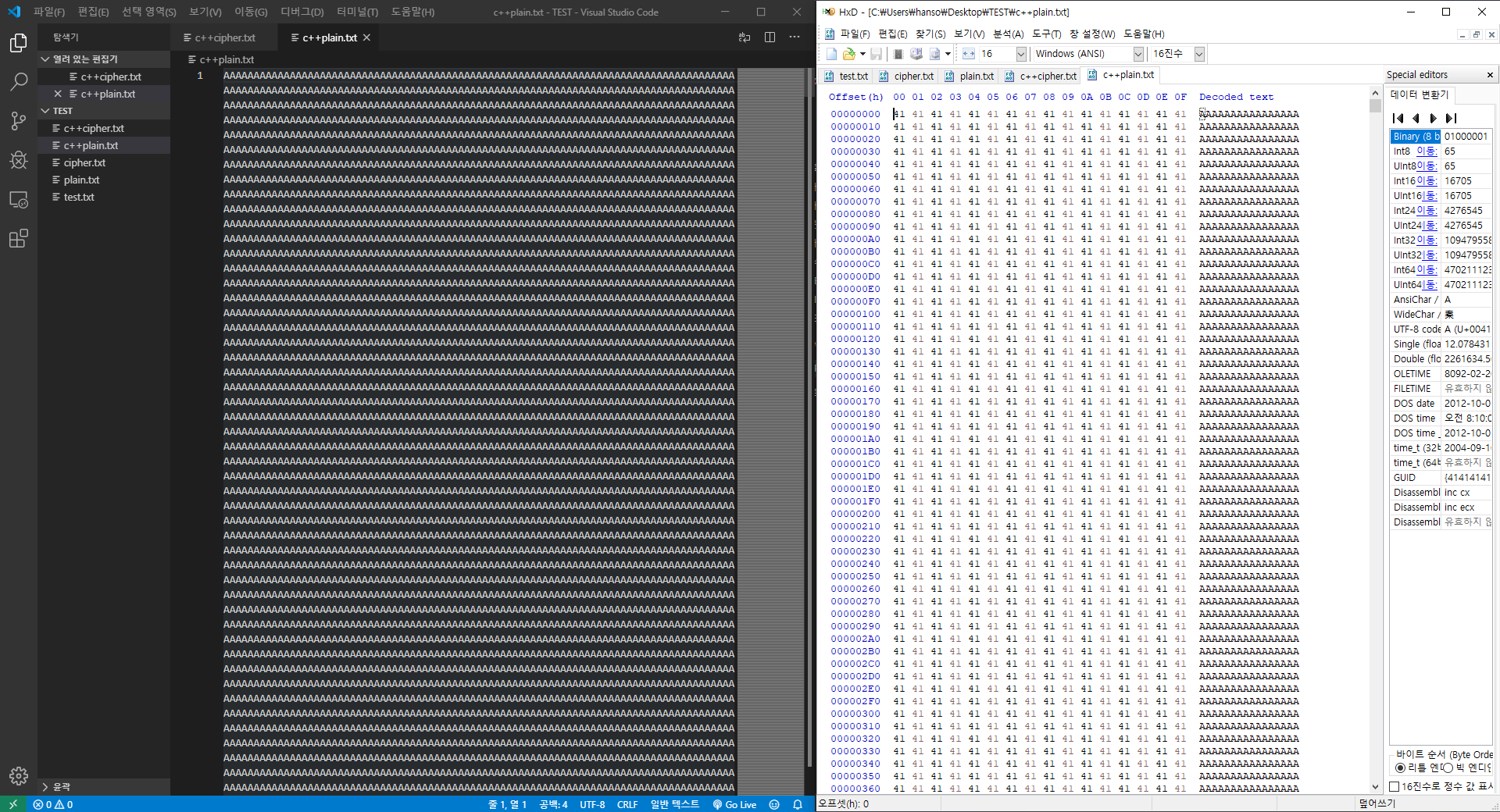Close the Special editors panel
The width and height of the screenshot is (1500, 812).
coord(1490,75)
